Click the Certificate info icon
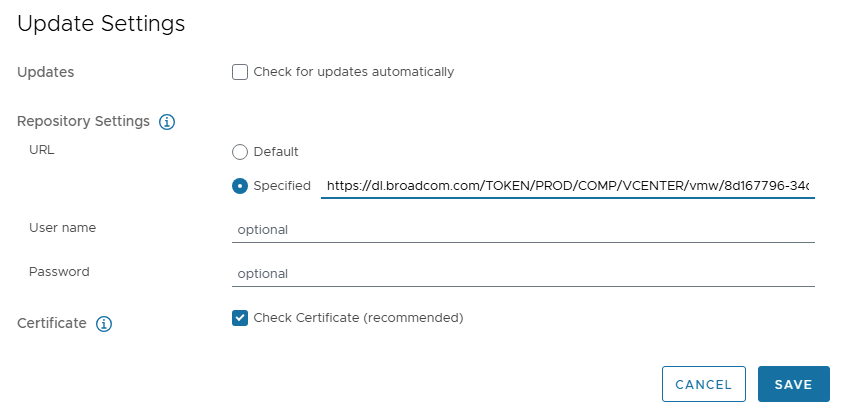The width and height of the screenshot is (841, 414). click(x=104, y=324)
